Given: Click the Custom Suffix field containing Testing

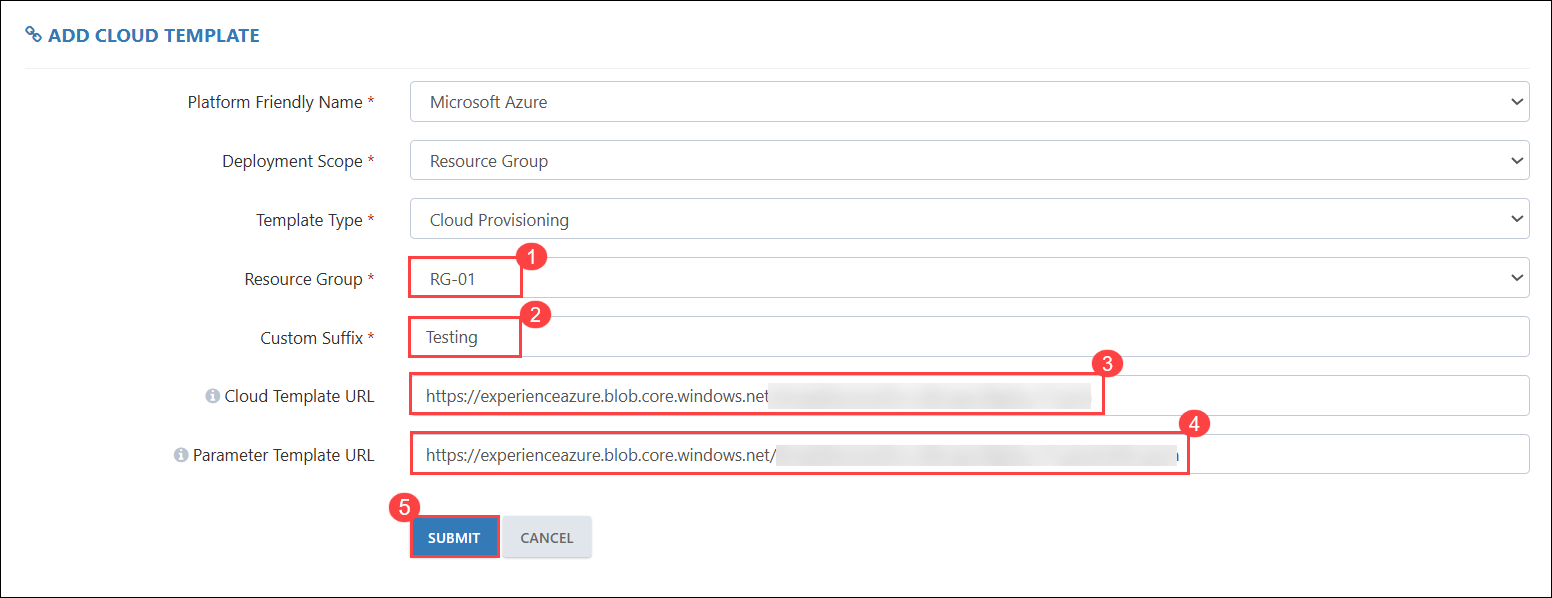Looking at the screenshot, I should click(969, 337).
